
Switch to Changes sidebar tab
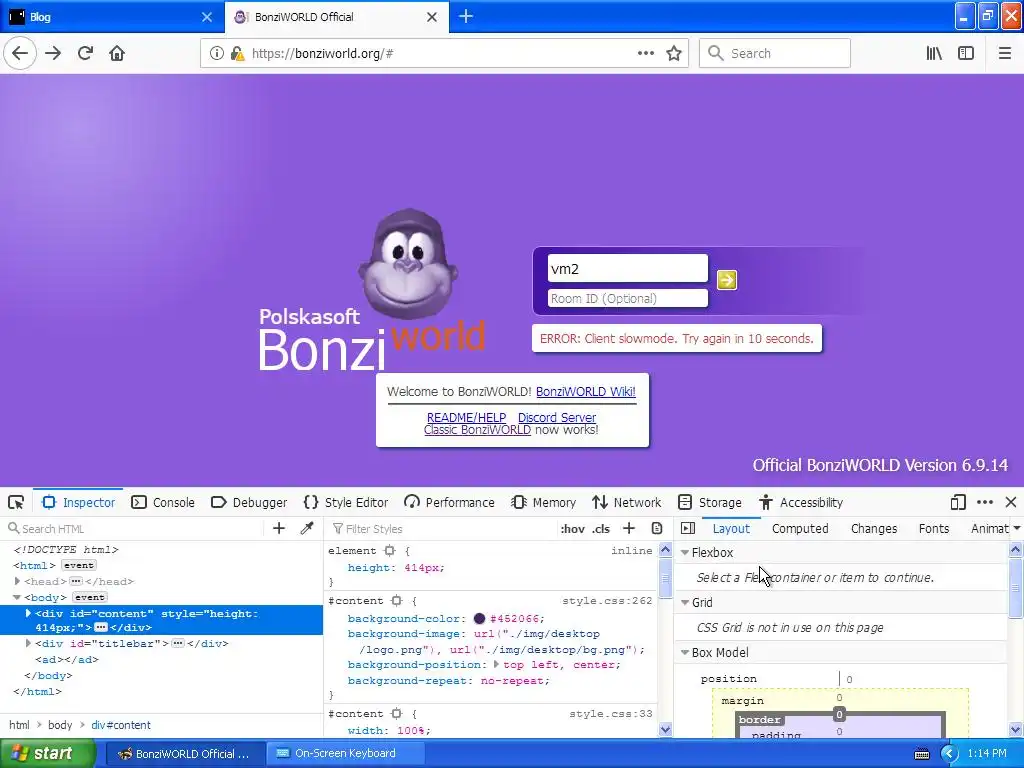coord(874,528)
